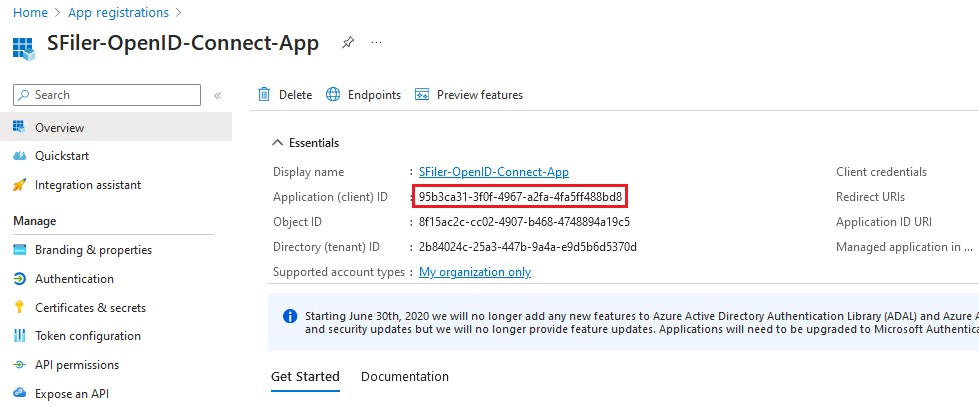
Task: Click the Application (client) ID label
Action: tap(330, 197)
